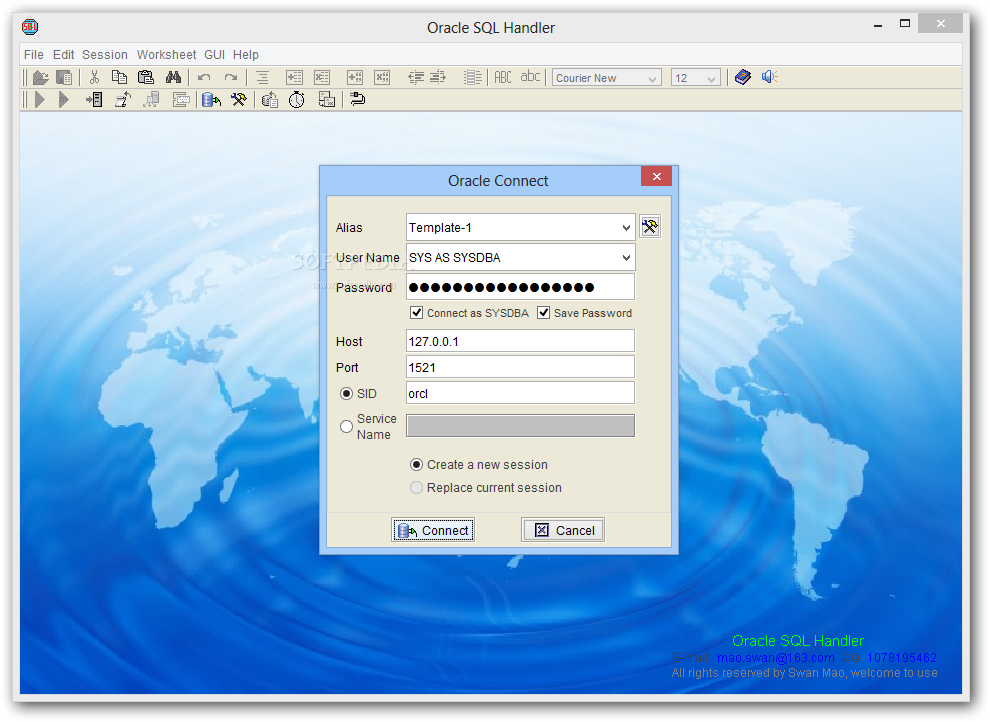This screenshot has height=722, width=990.
Task: Close the Oracle Connect dialog
Action: tap(656, 176)
